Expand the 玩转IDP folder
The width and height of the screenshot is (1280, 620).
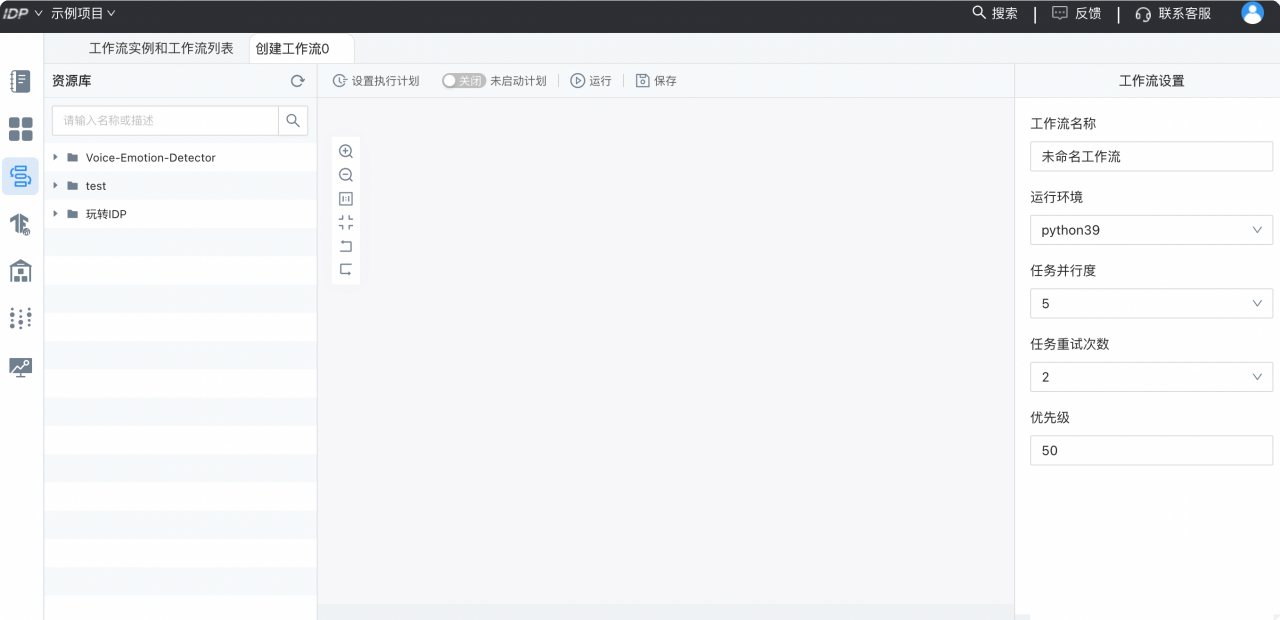[x=56, y=214]
